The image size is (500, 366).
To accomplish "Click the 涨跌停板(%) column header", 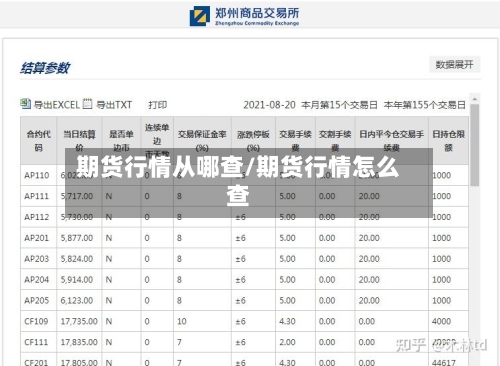I will pyautogui.click(x=253, y=141).
